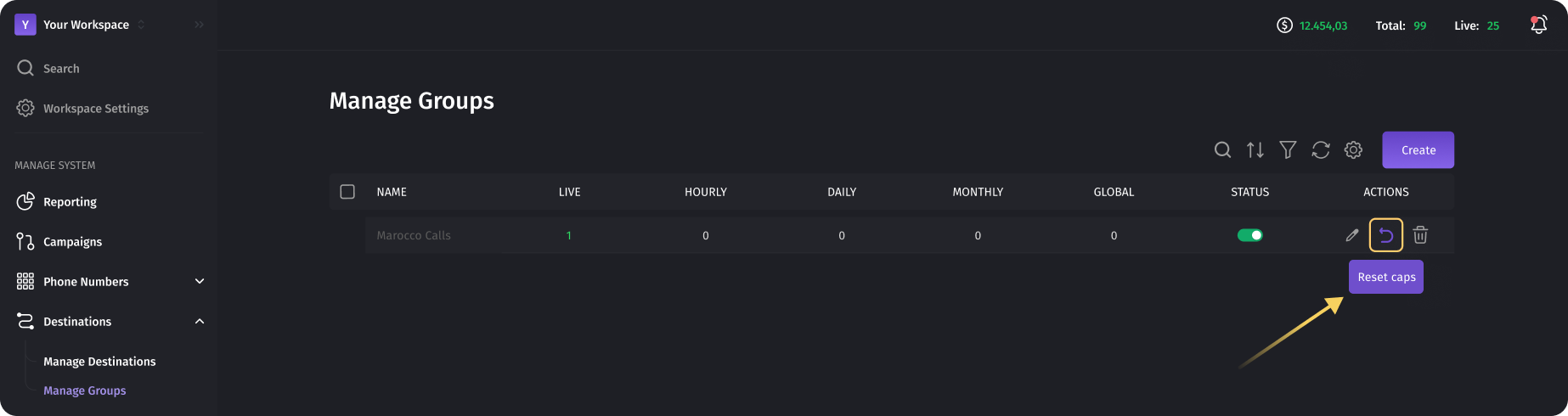Screen dimensions: 1568x416
Task: Open the table search magnifier icon
Action: pos(1222,150)
